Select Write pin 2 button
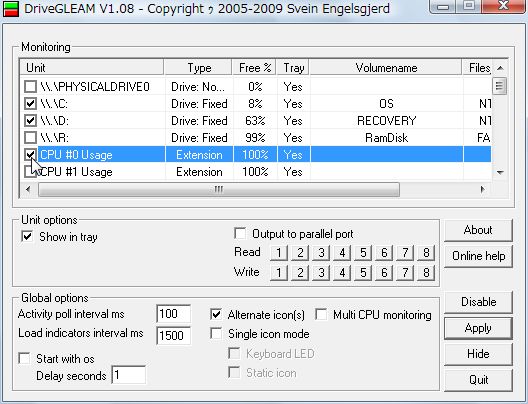Screen dimensions: 528x404 (x=300, y=273)
